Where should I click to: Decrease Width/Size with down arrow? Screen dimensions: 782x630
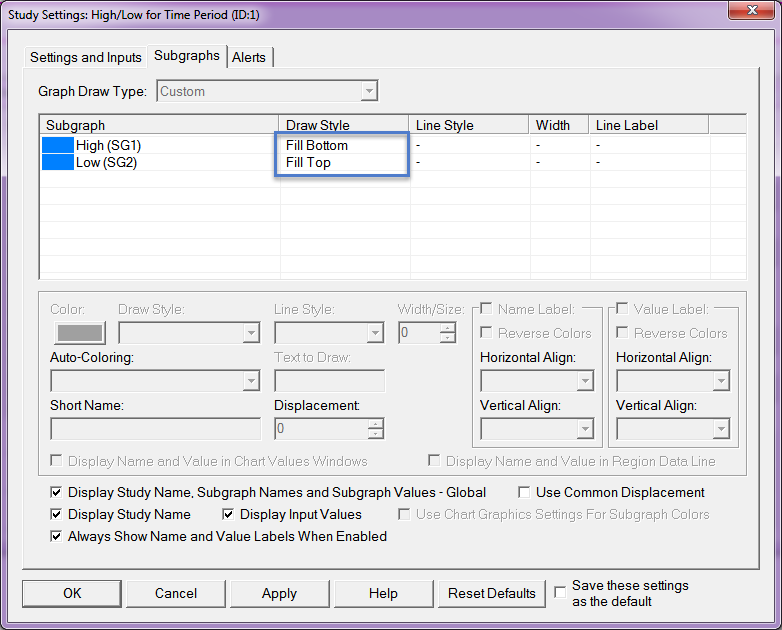click(448, 338)
